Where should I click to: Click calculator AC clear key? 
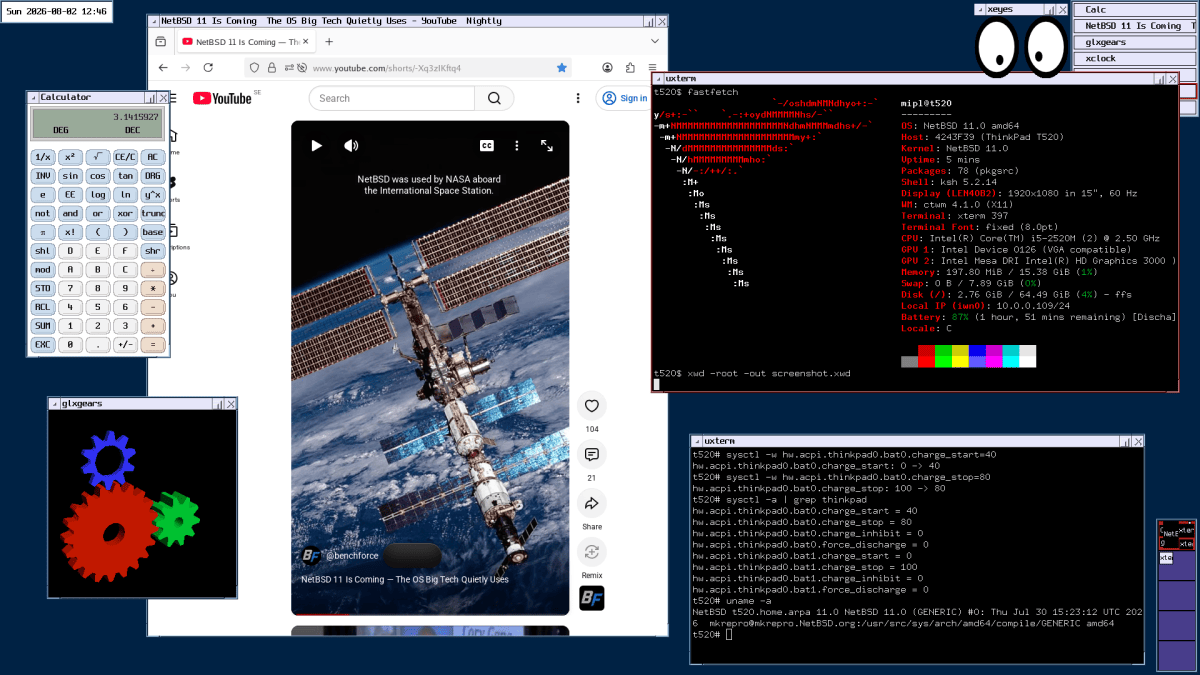[x=152, y=157]
